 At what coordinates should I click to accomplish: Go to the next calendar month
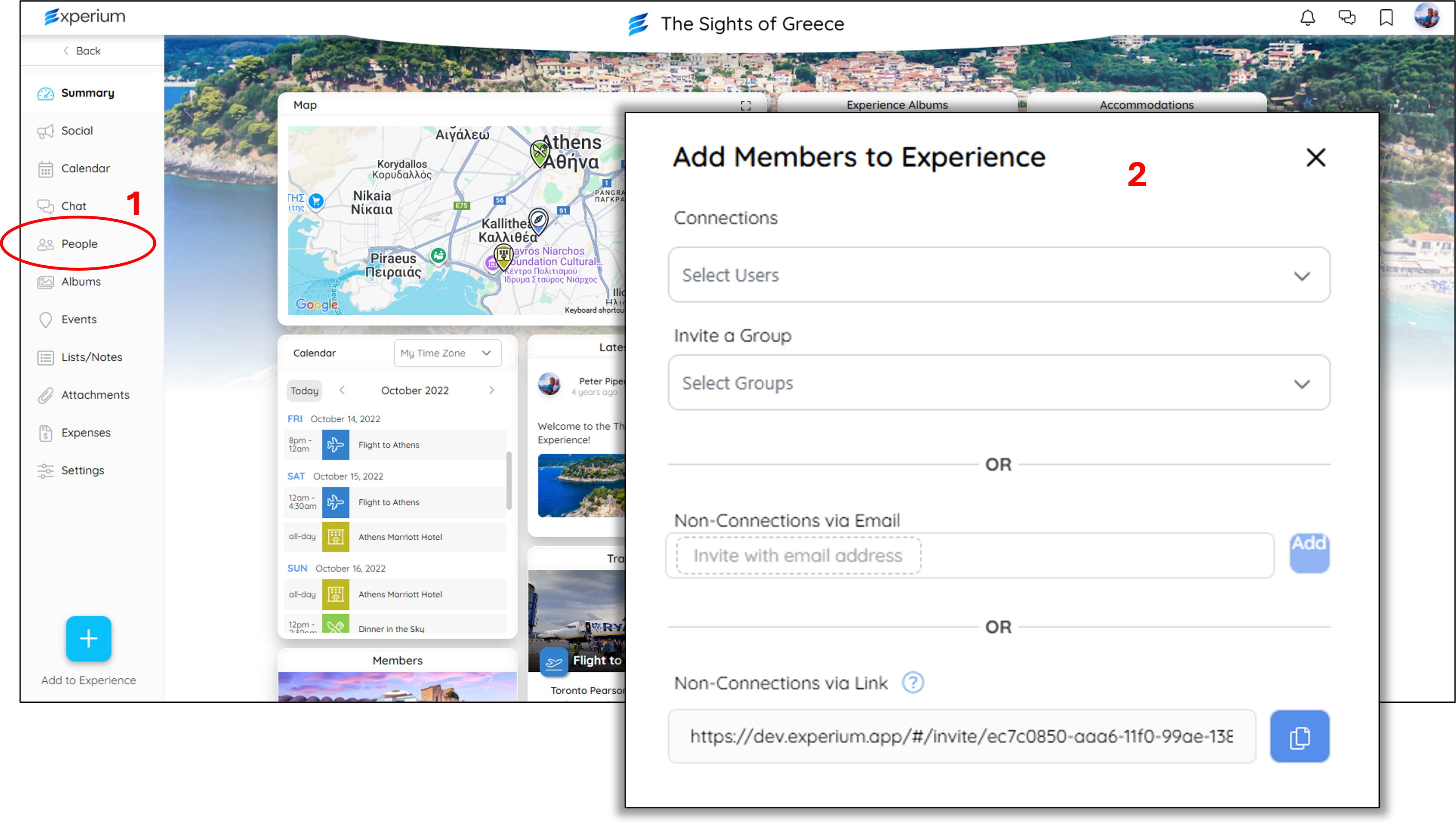click(x=491, y=390)
